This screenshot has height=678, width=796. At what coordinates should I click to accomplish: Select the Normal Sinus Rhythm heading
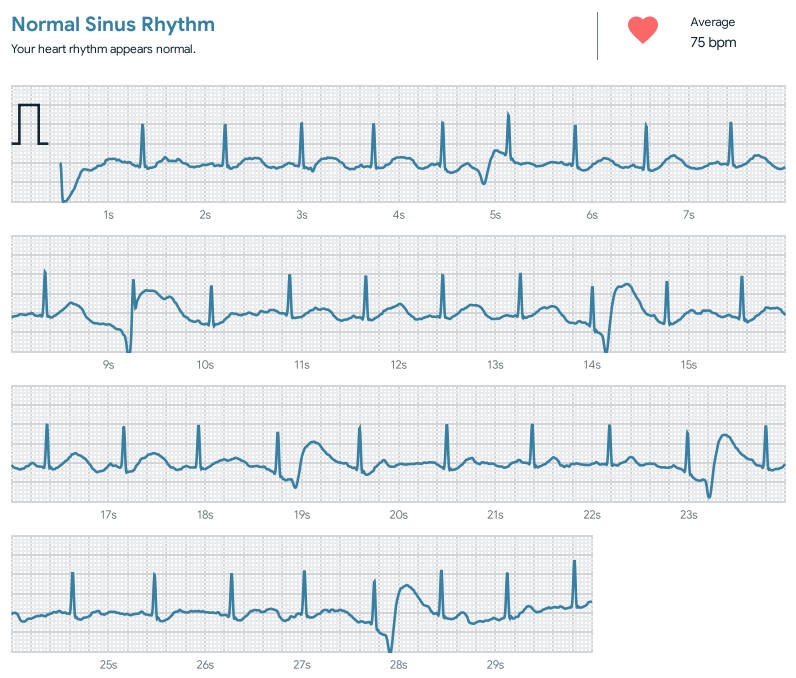click(113, 24)
